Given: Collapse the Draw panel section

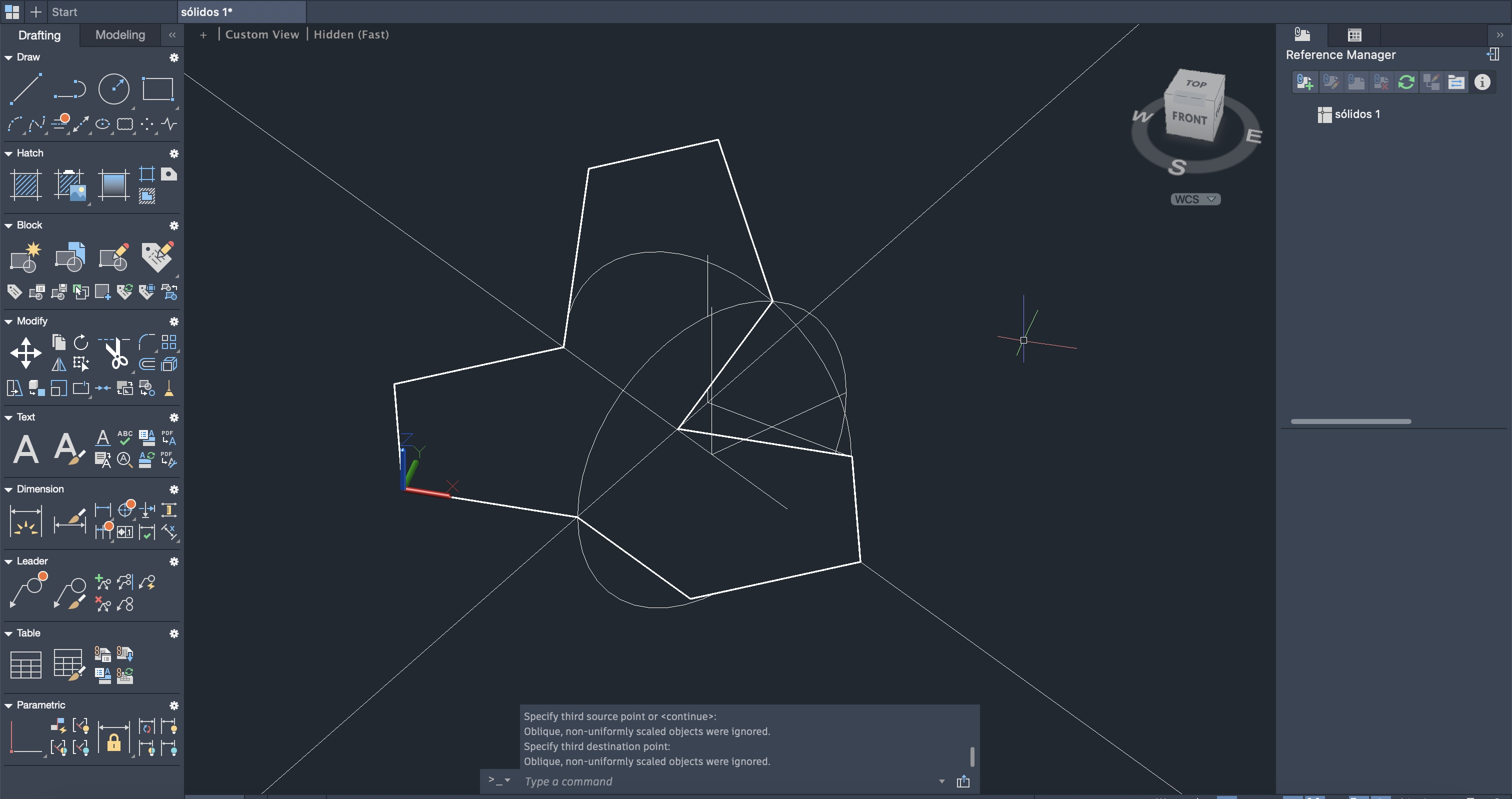Looking at the screenshot, I should [9, 57].
